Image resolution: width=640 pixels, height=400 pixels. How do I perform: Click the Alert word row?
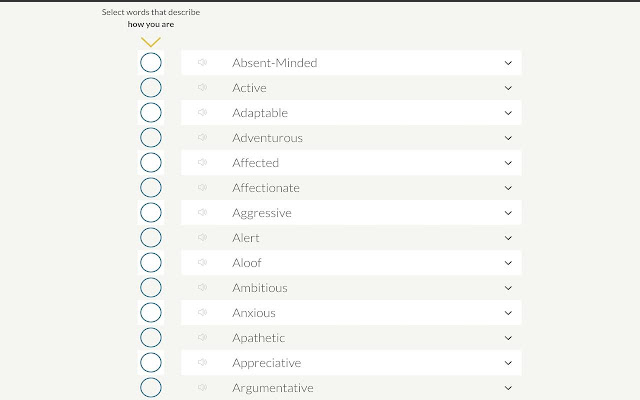pyautogui.click(x=350, y=238)
